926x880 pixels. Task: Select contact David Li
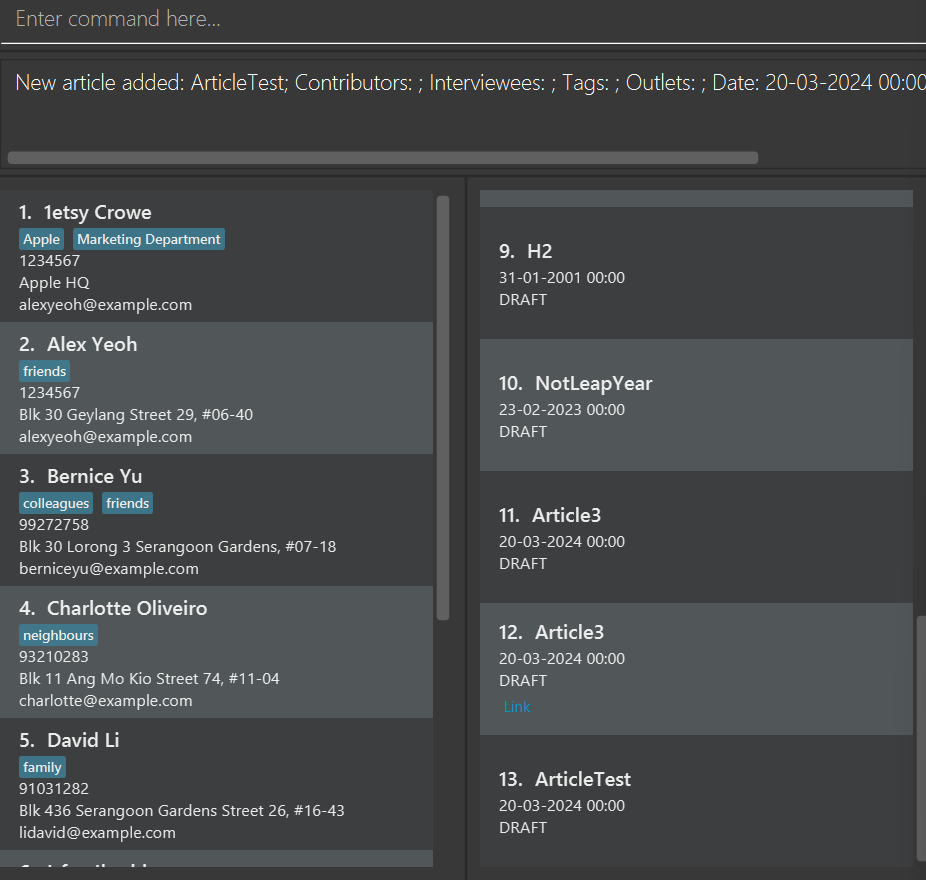216,784
